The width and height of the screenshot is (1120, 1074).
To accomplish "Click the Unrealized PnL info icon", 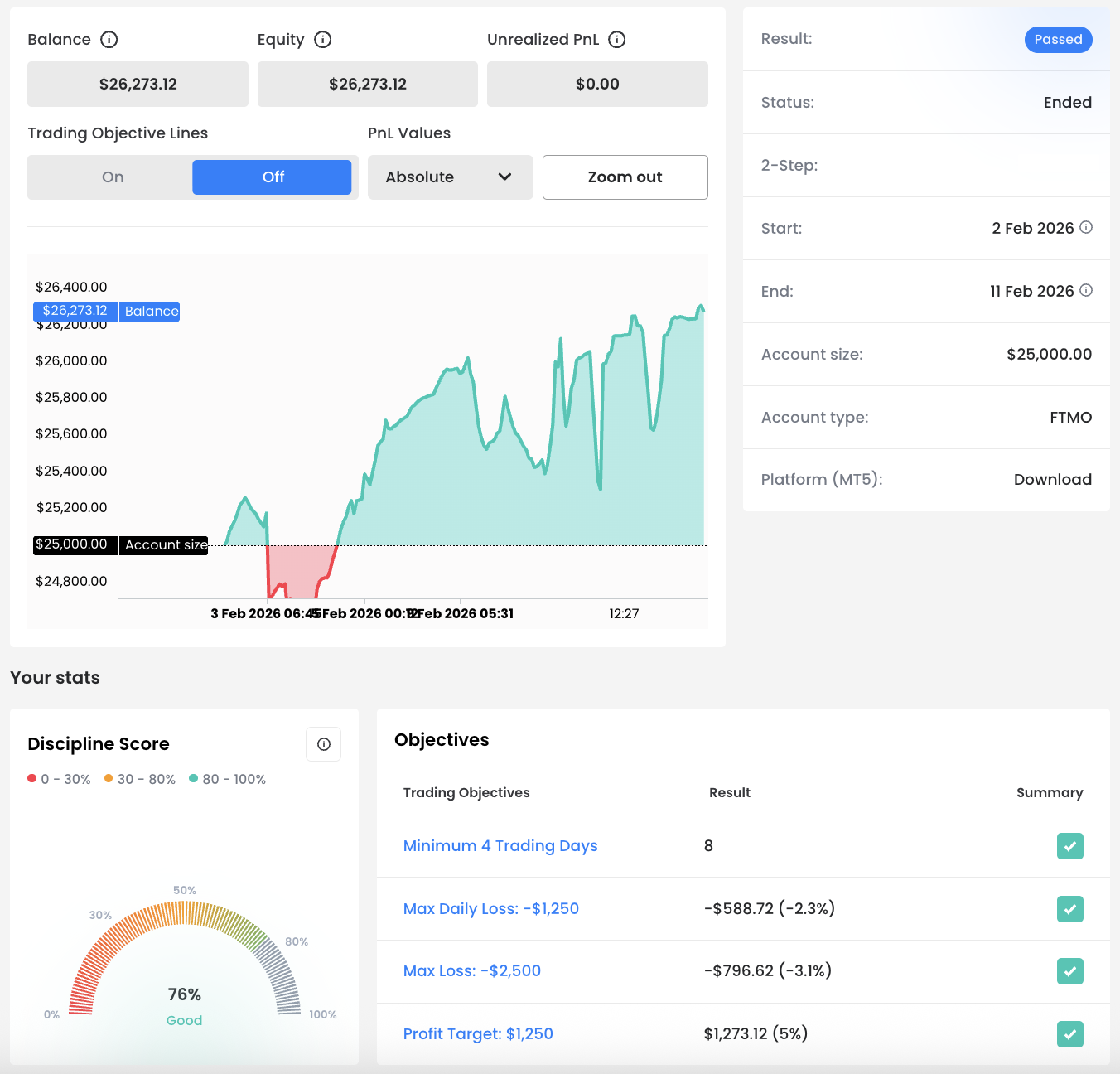I will [616, 40].
